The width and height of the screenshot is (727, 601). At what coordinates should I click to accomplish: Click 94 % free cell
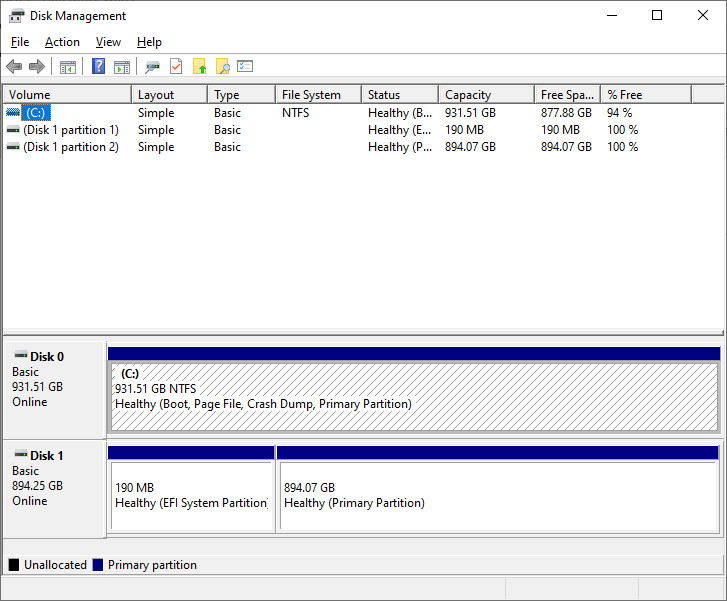click(x=619, y=113)
